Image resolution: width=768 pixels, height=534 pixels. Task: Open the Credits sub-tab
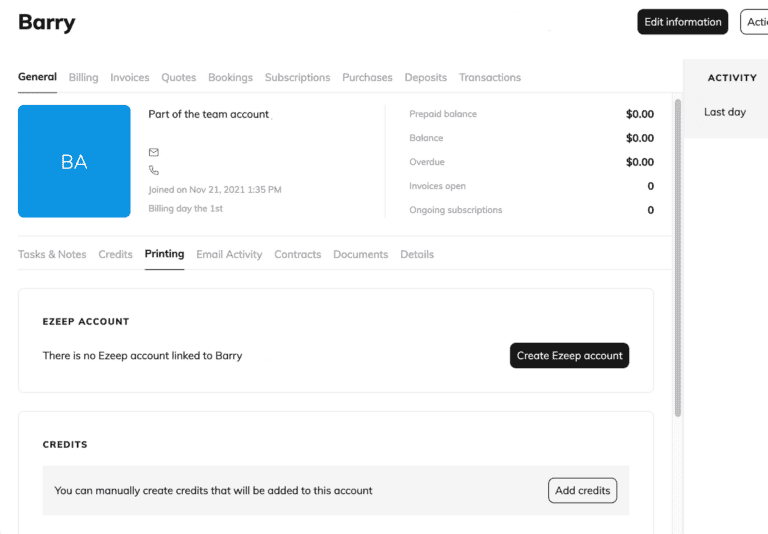point(115,254)
